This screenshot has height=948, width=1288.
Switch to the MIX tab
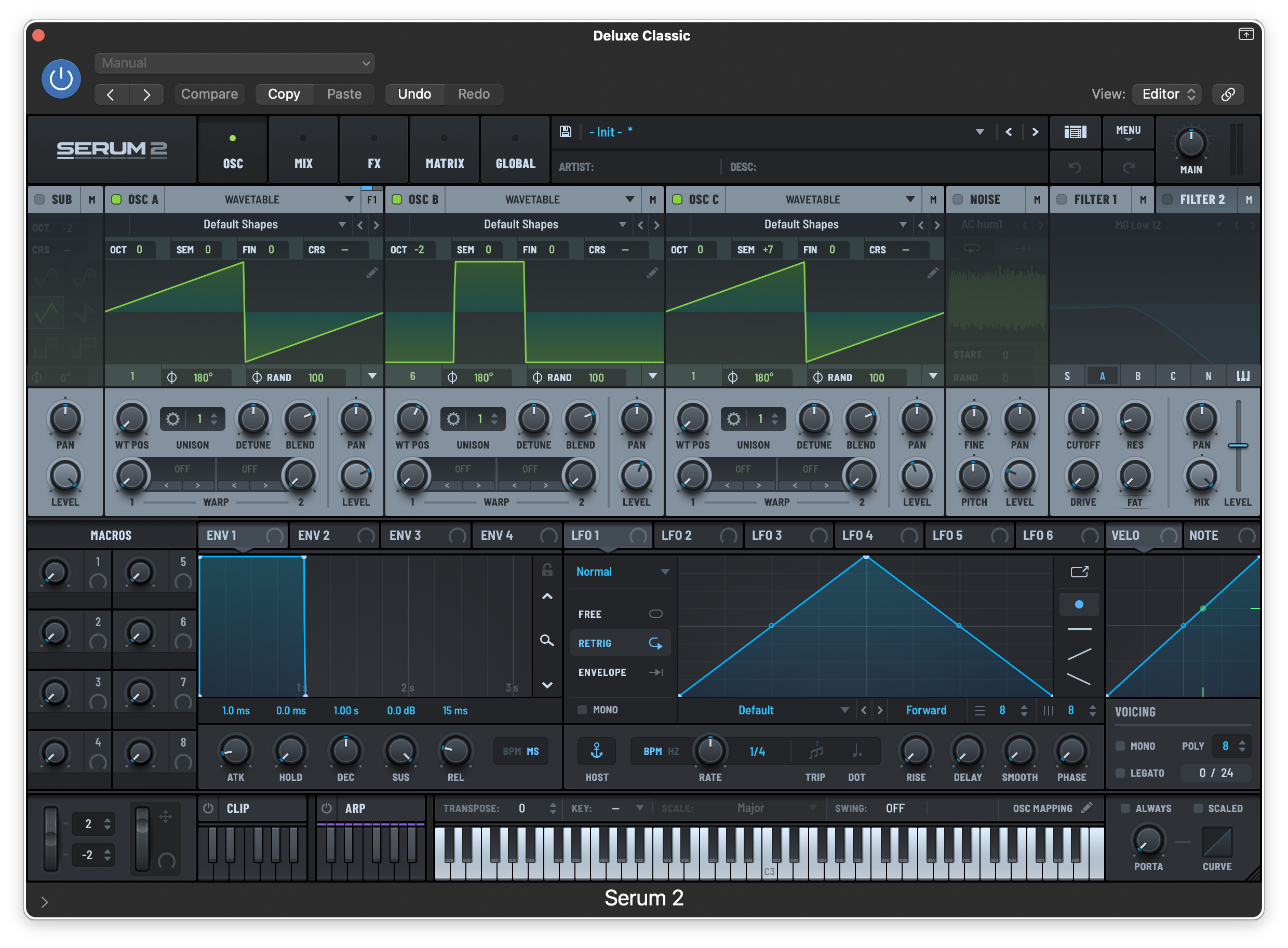pyautogui.click(x=304, y=151)
